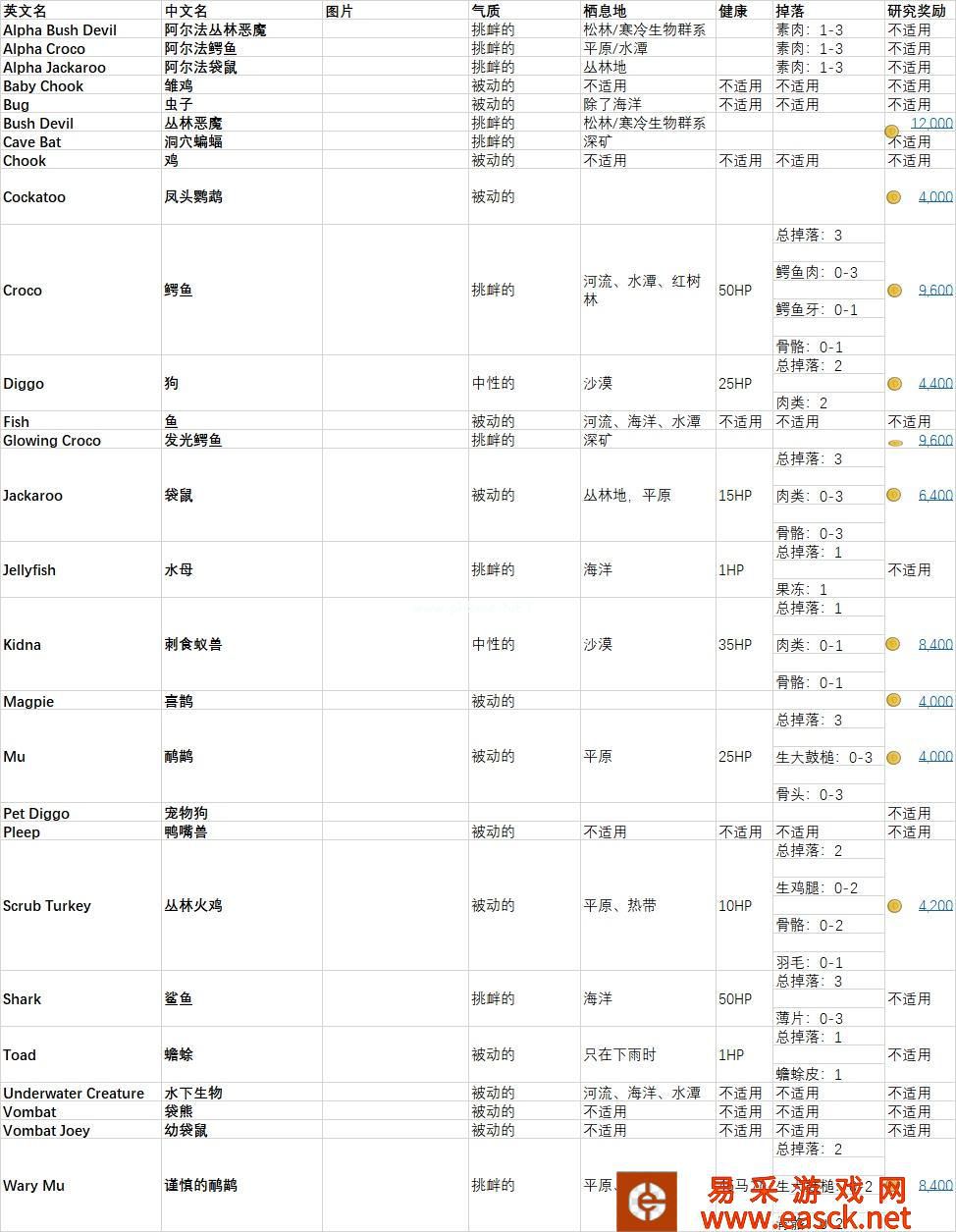Click the coin icon in Glowing Croco row

click(x=894, y=443)
